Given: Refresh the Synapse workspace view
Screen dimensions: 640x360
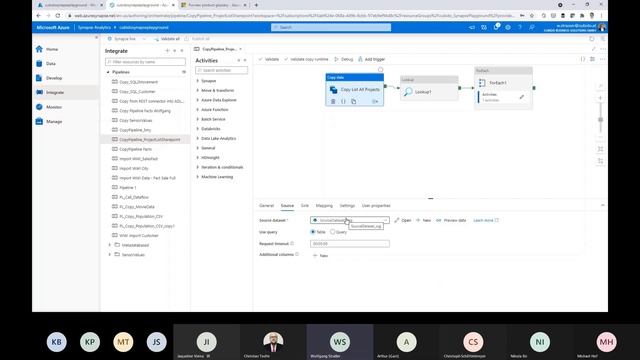Looking at the screenshot, I should tap(592, 39).
